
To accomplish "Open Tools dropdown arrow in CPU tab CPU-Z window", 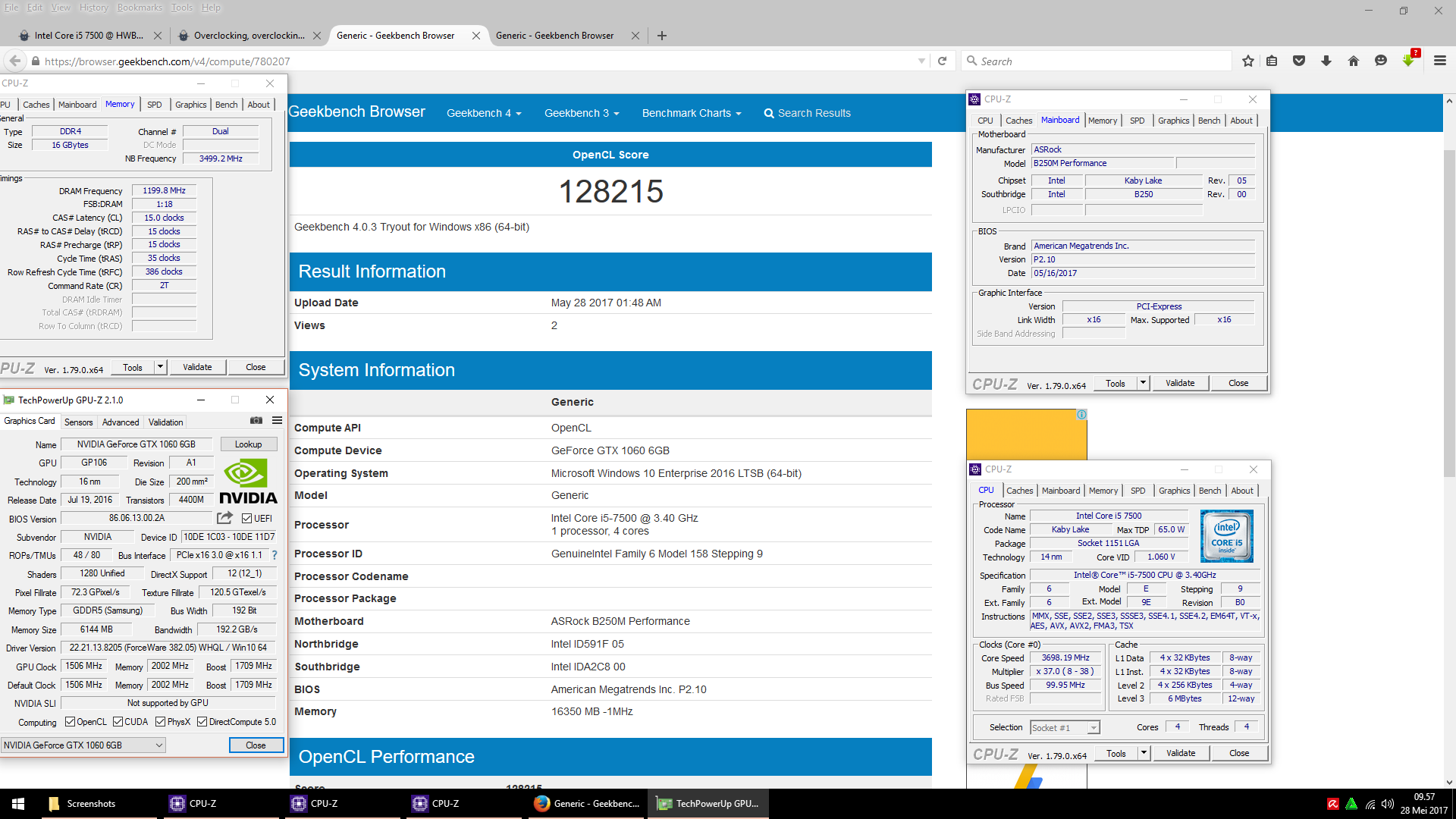I will (x=1144, y=753).
